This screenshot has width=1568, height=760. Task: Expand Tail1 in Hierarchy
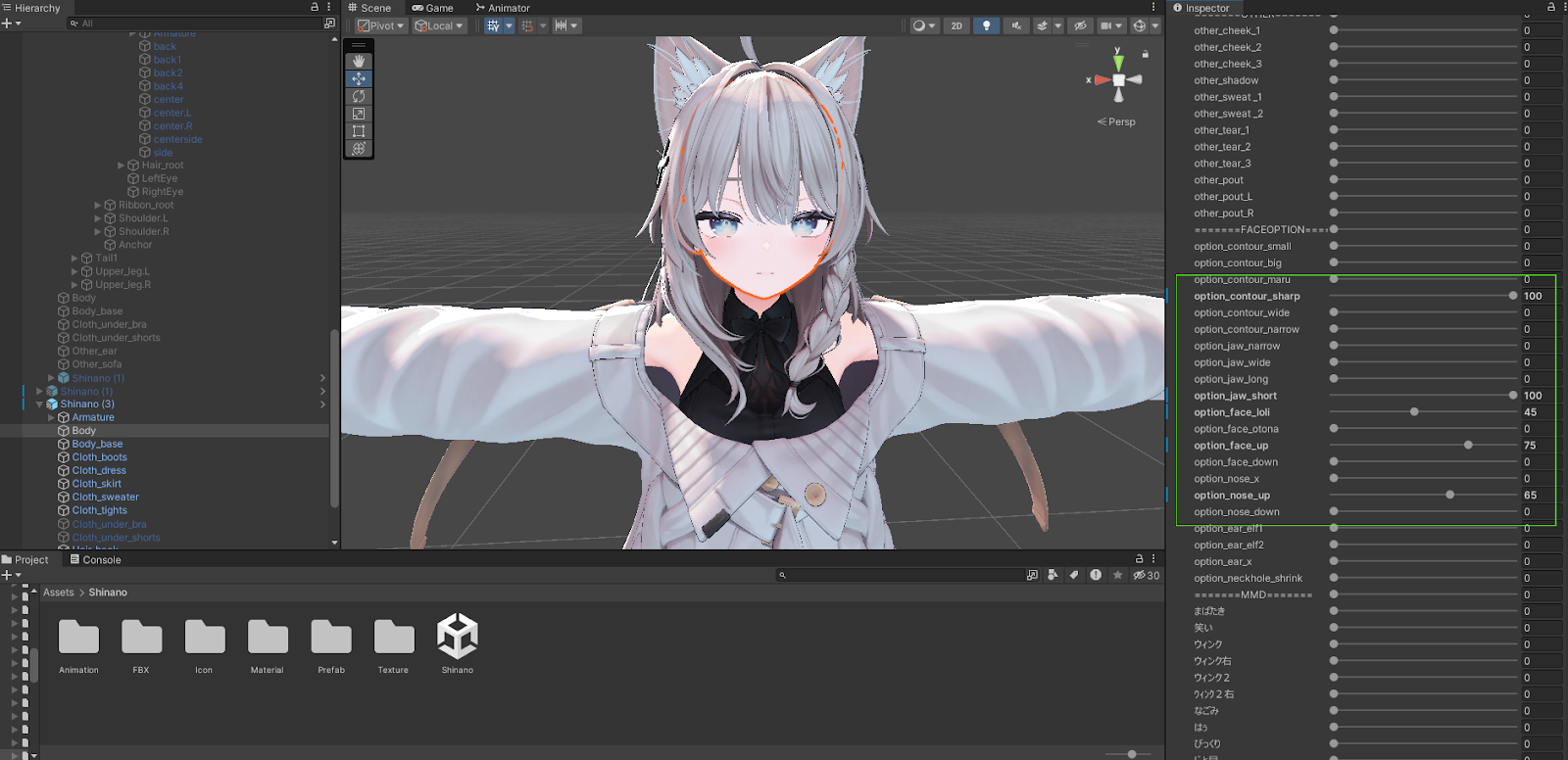pyautogui.click(x=74, y=259)
